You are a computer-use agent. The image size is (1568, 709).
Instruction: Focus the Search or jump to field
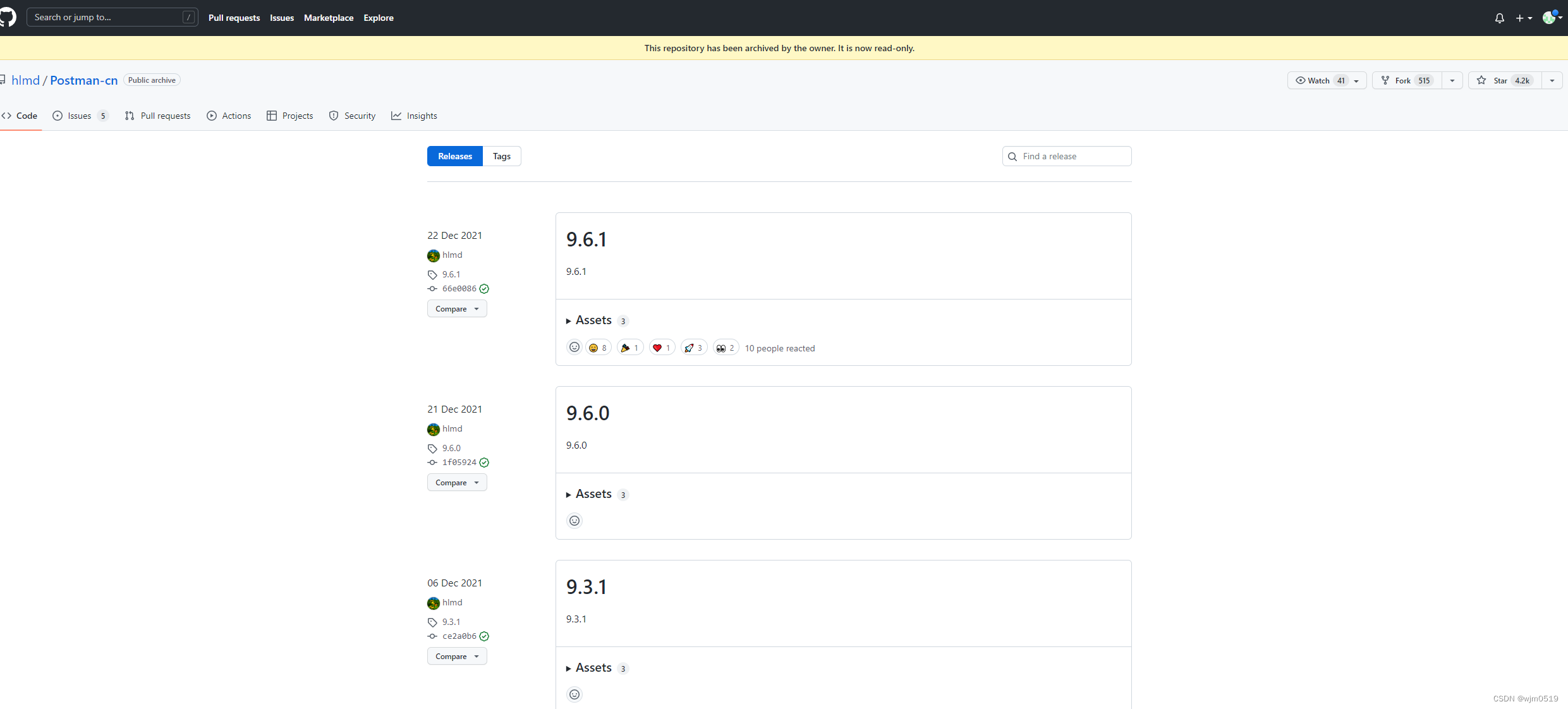112,17
